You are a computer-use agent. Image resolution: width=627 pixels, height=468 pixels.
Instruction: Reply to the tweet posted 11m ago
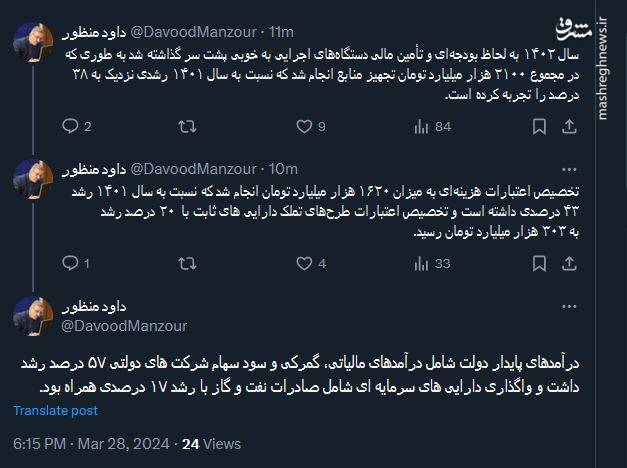point(70,127)
